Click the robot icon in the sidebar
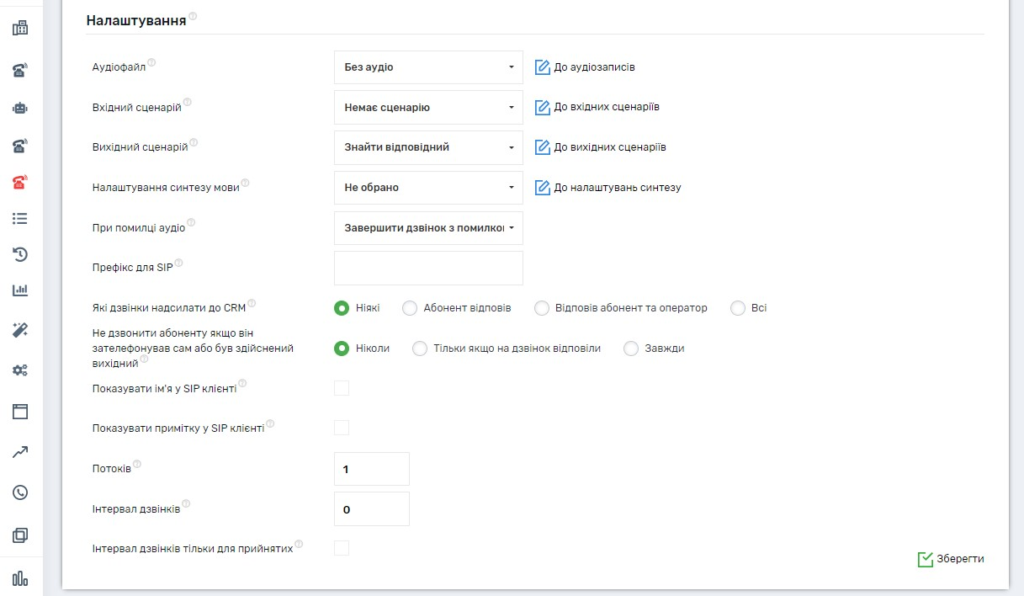The height and width of the screenshot is (596, 1024). pos(19,108)
